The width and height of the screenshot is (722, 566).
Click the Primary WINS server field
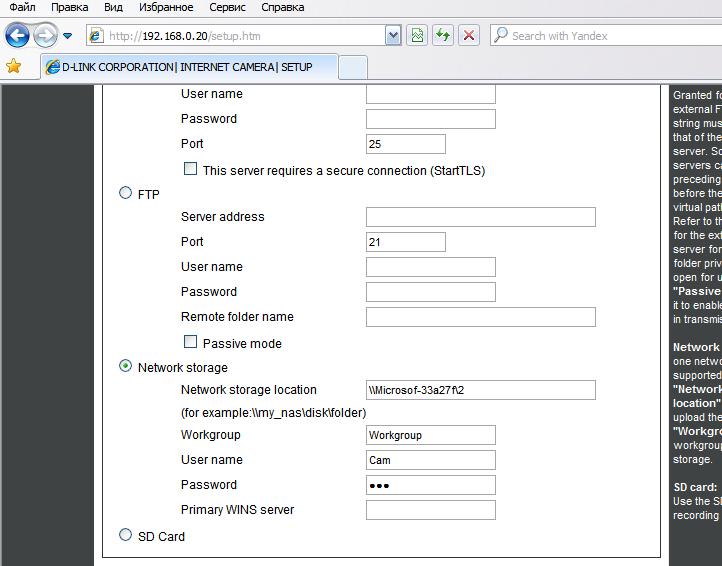(x=430, y=510)
